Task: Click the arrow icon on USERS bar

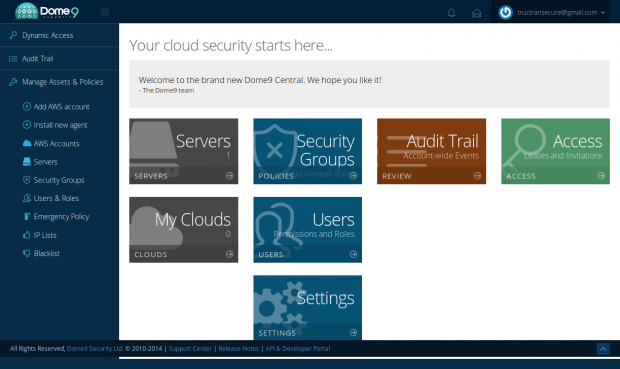Action: pos(353,254)
